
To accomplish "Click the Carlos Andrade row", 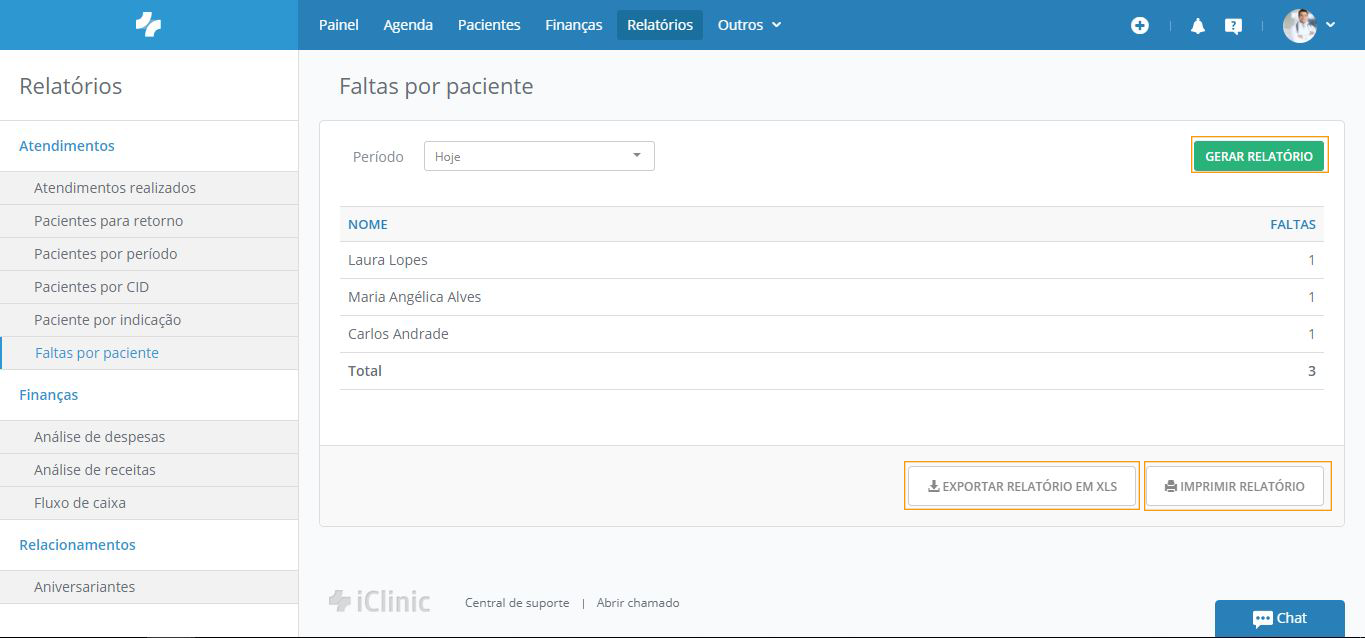I will (x=832, y=334).
